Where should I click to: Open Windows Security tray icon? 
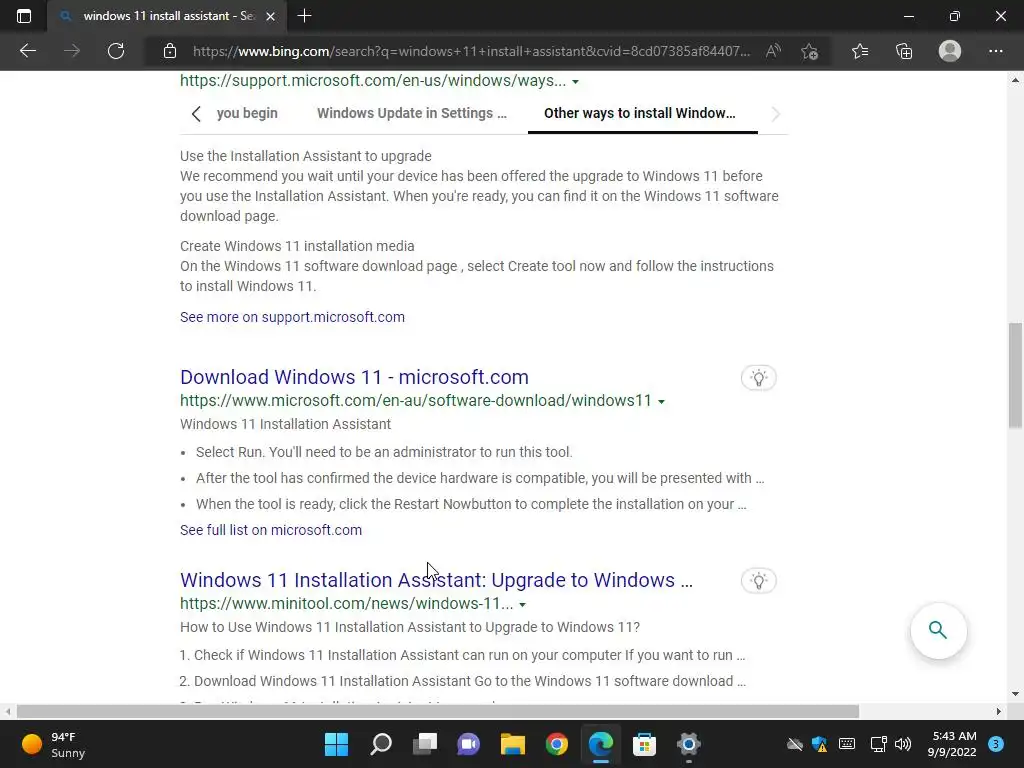coord(820,744)
